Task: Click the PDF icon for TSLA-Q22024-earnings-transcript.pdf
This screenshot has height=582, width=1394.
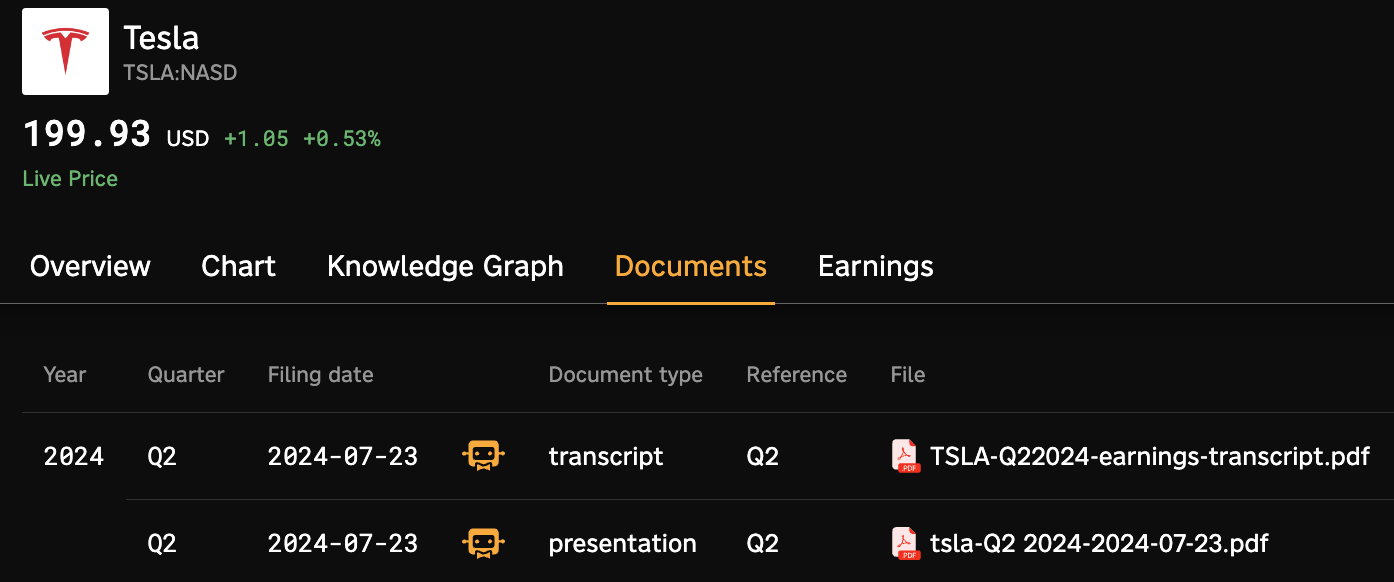Action: point(906,456)
